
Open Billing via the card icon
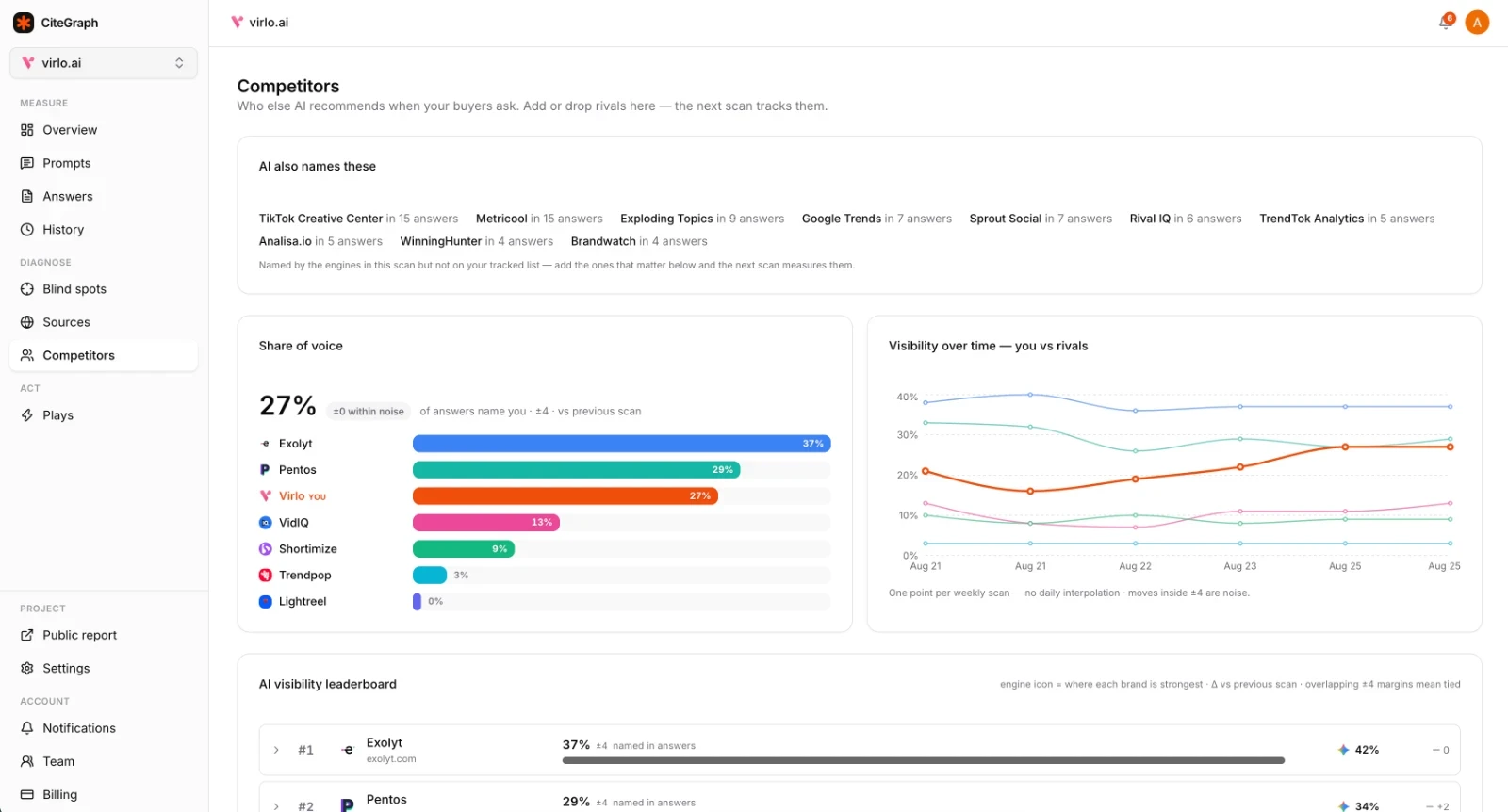point(27,794)
